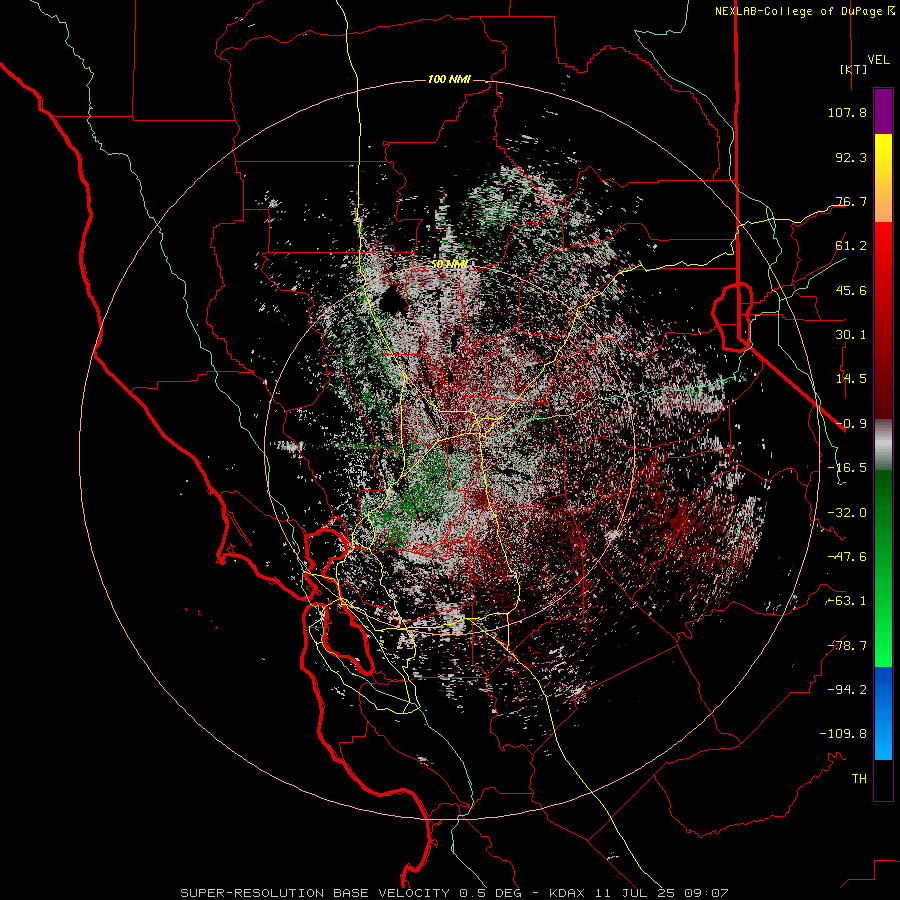The image size is (900, 900).
Task: Click the 45.6 velocity scale value
Action: pos(851,290)
